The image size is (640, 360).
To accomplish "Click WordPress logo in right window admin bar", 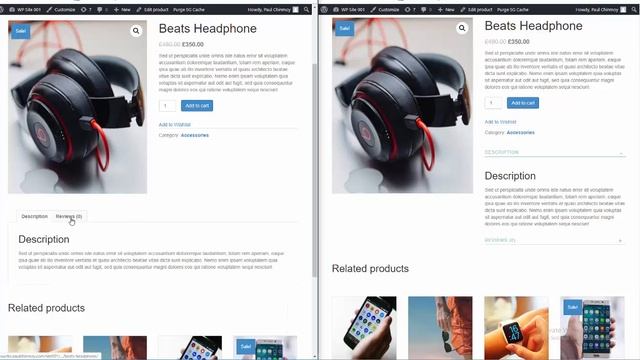I will point(324,9).
